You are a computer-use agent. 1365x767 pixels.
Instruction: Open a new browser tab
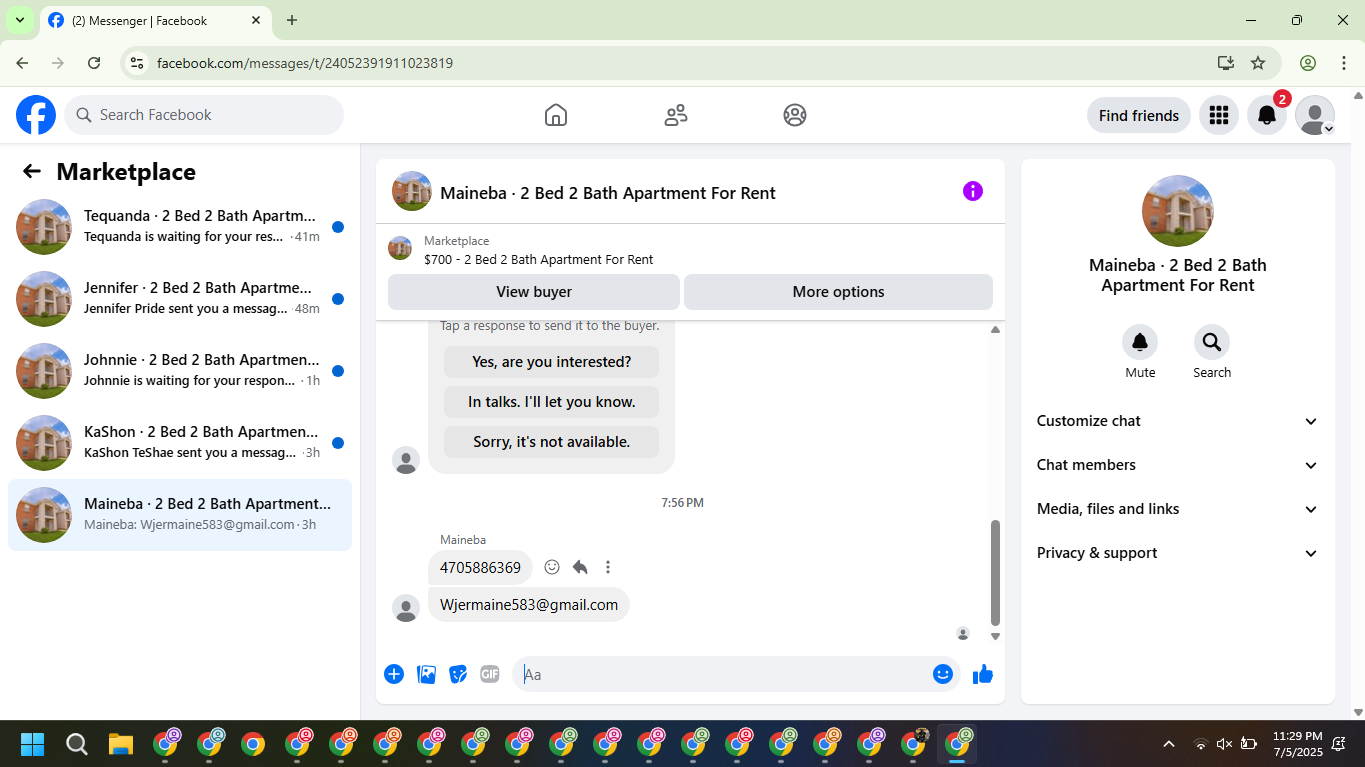click(292, 20)
